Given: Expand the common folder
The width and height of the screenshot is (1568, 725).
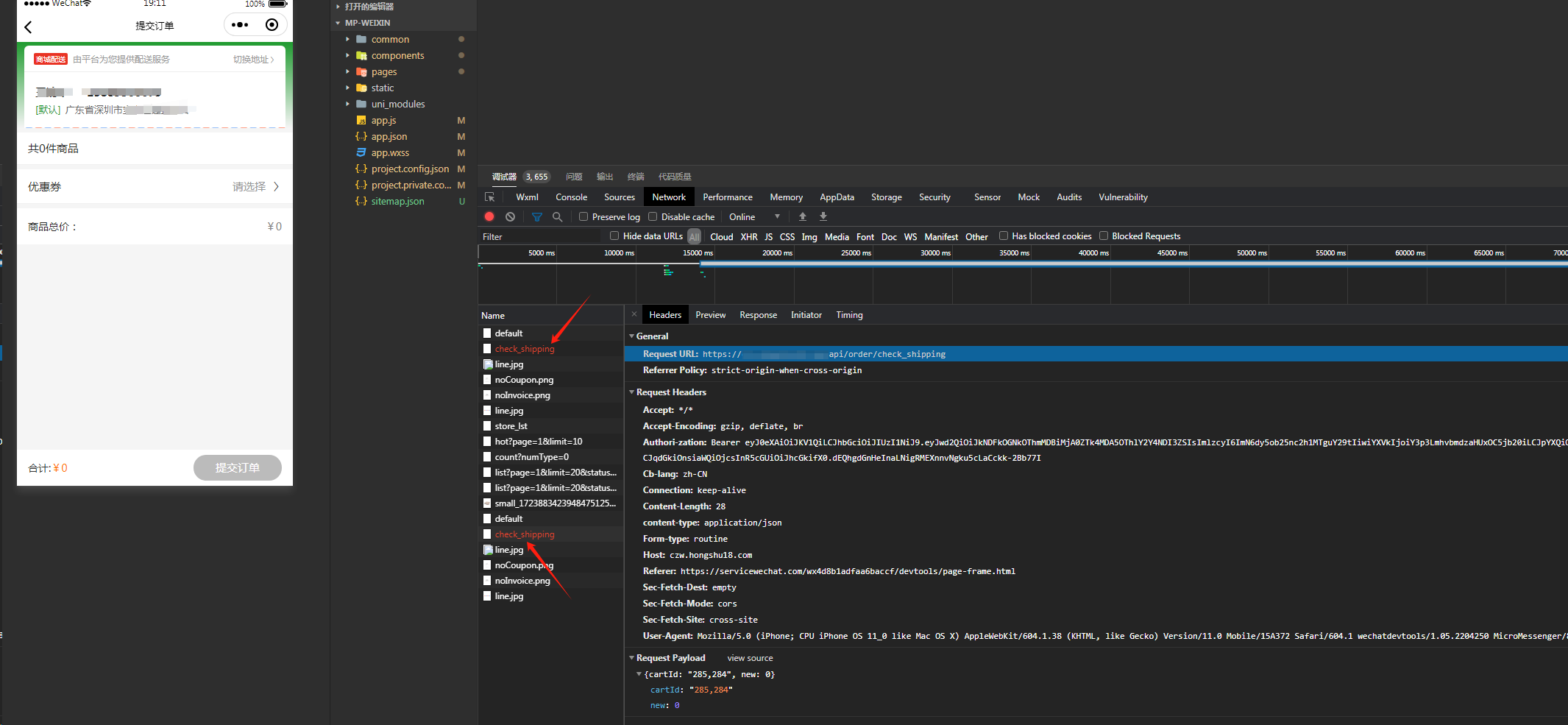Looking at the screenshot, I should pos(348,39).
